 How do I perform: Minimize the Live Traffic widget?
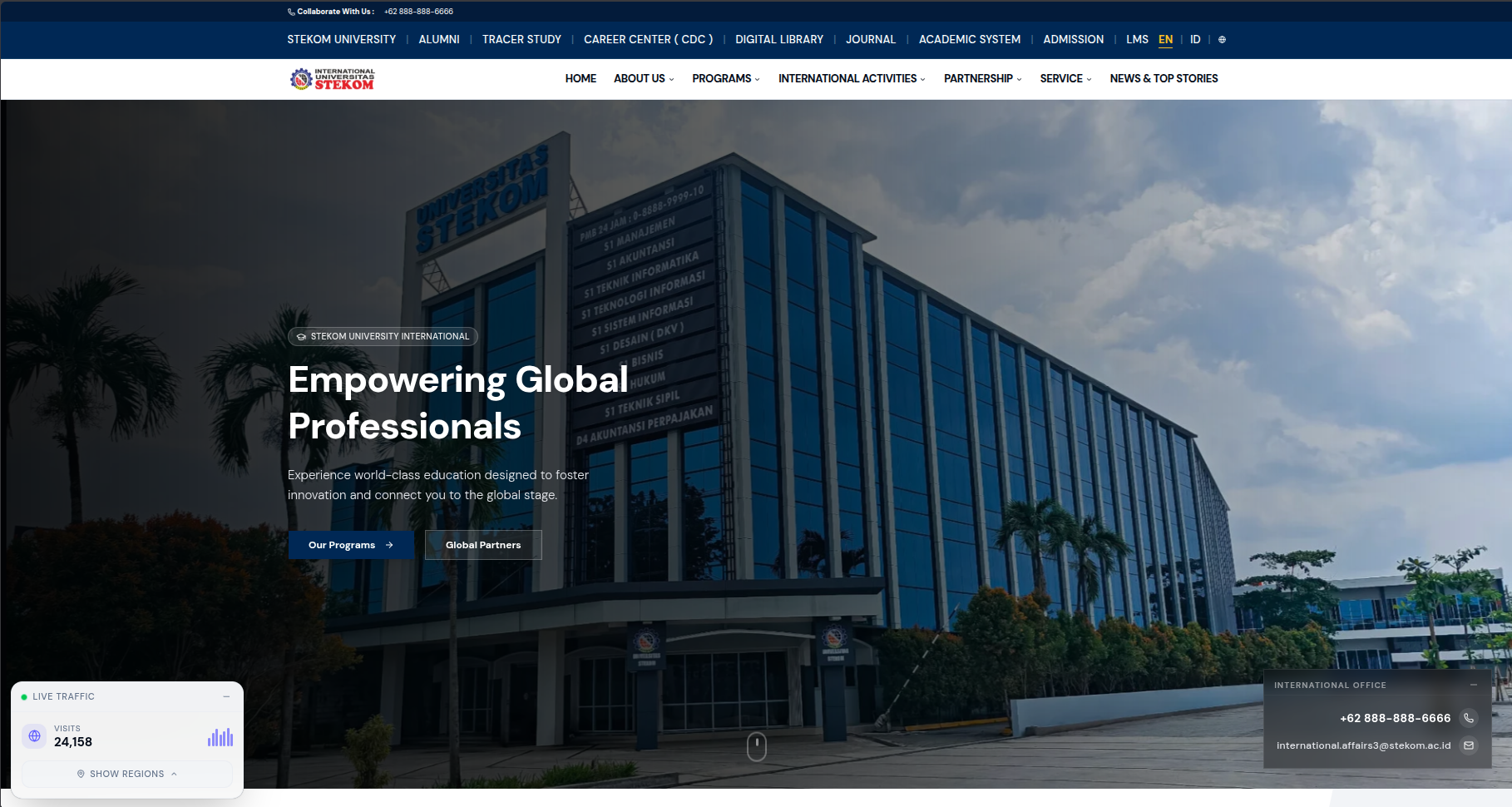coord(226,696)
